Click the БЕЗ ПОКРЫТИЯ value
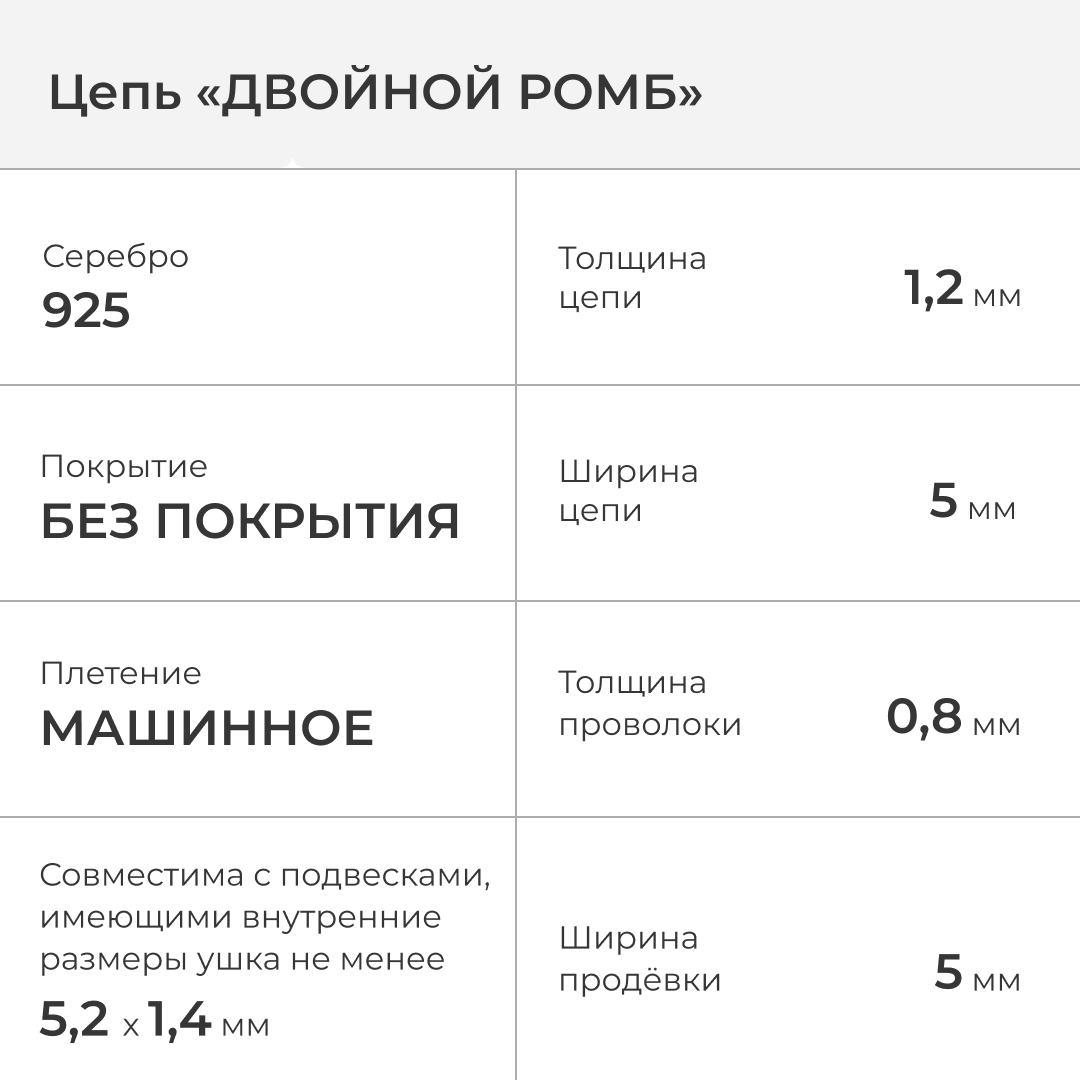Image resolution: width=1080 pixels, height=1080 pixels. [250, 522]
